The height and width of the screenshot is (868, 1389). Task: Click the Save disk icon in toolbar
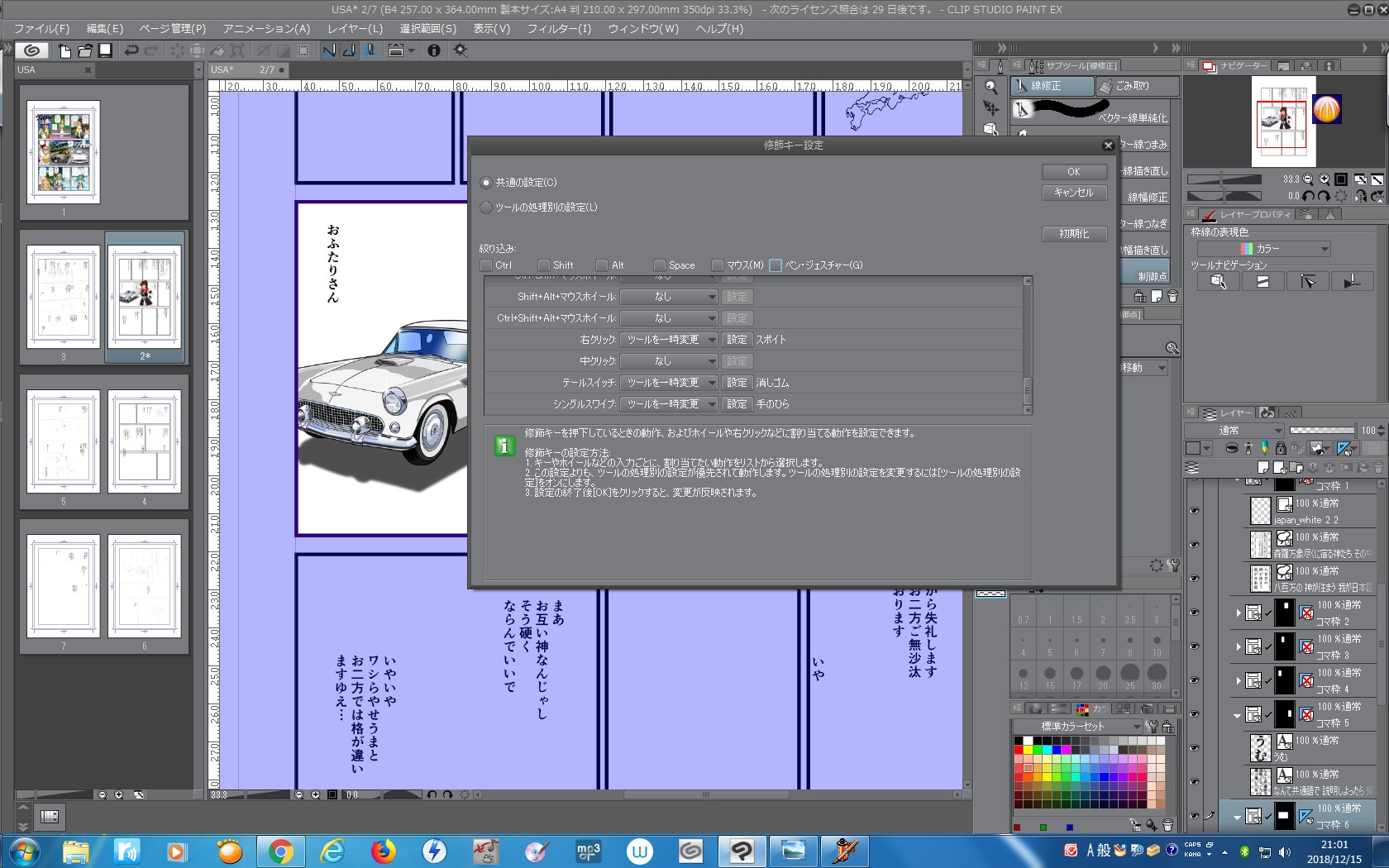tap(105, 50)
